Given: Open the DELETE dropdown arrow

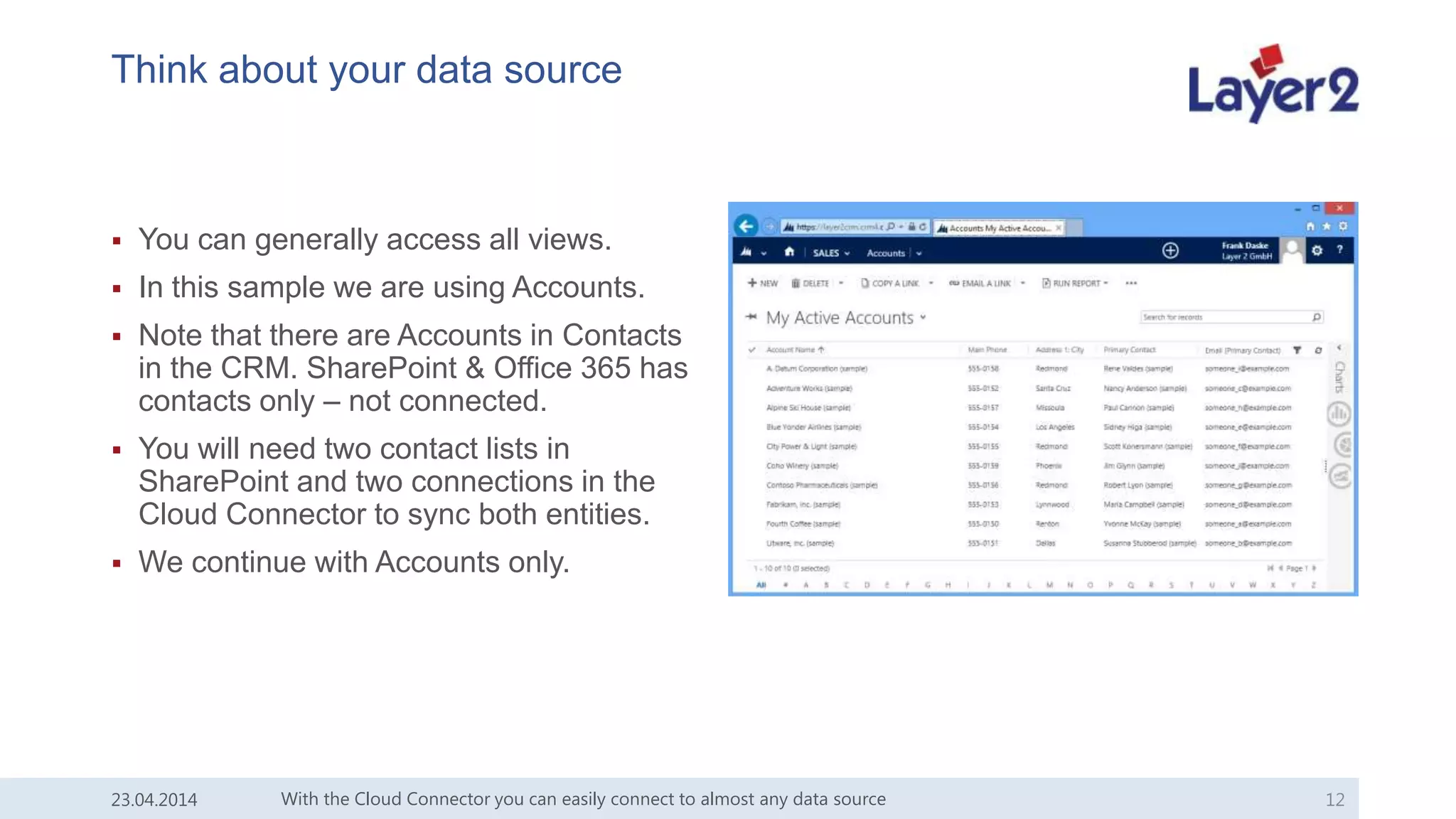Looking at the screenshot, I should 841,283.
